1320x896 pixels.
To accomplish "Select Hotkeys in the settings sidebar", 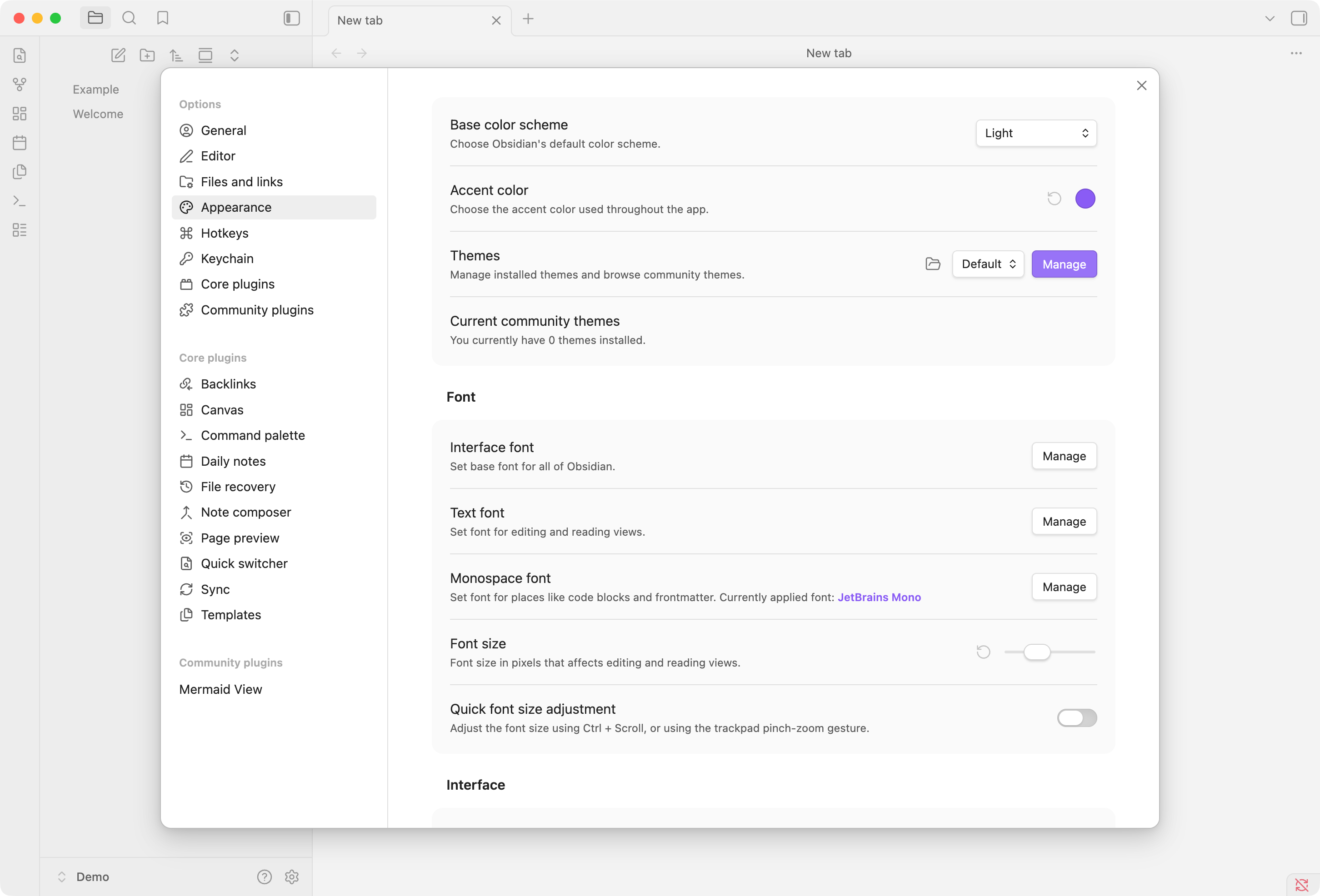I will tap(225, 233).
